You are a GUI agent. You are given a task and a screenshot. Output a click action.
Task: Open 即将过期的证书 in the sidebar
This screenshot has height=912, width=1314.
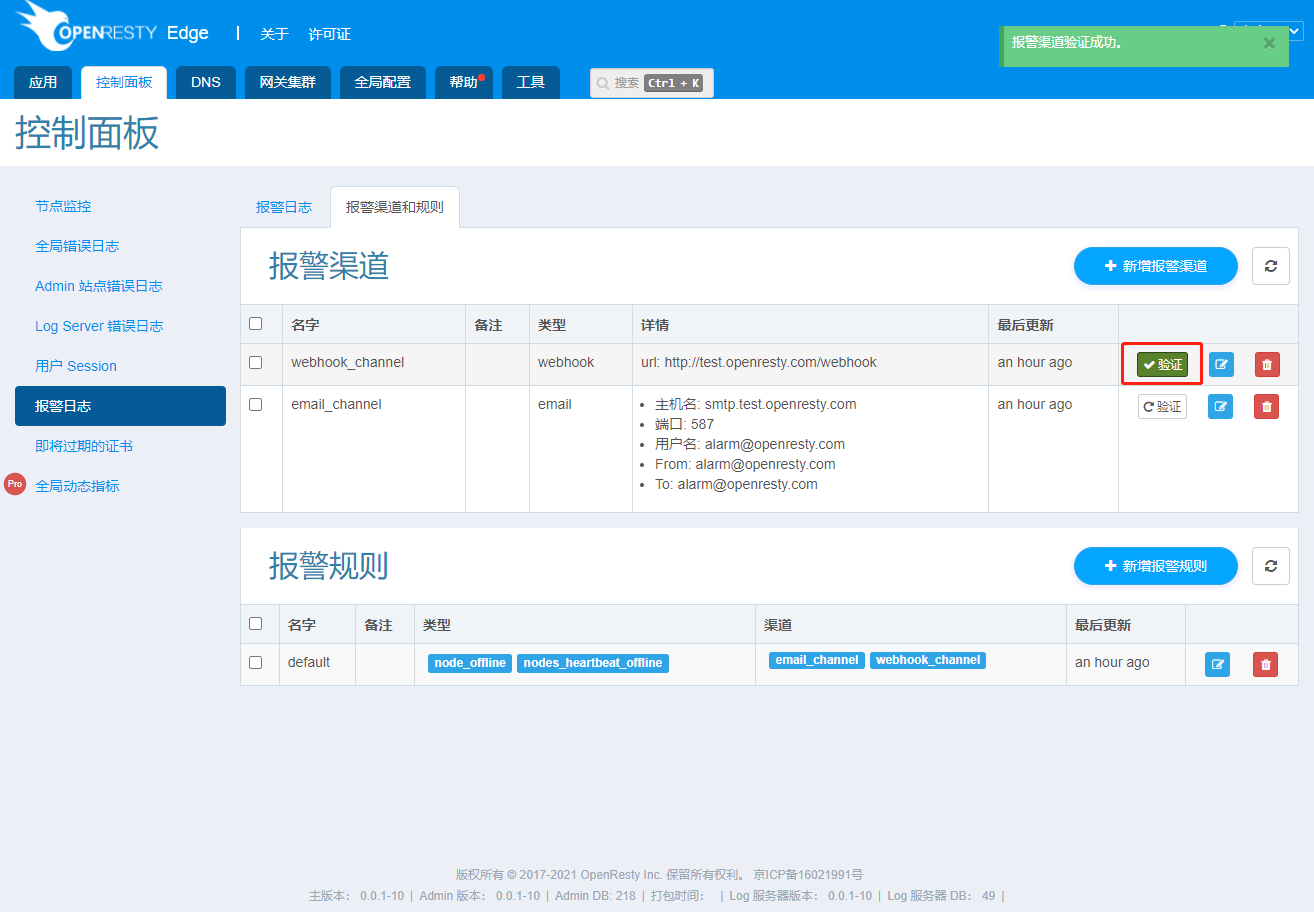(x=84, y=446)
